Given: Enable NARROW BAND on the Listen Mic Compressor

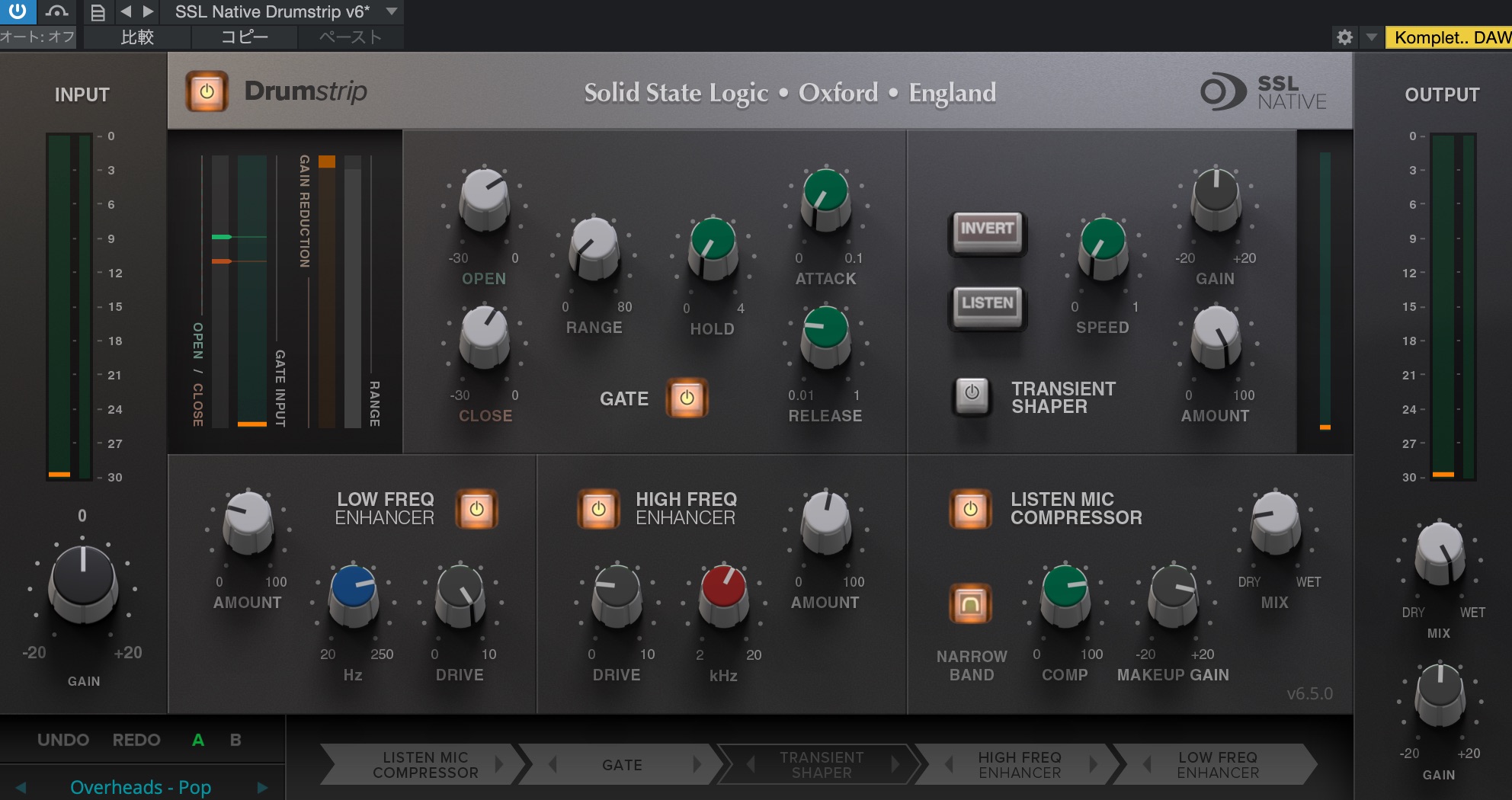Looking at the screenshot, I should click(x=969, y=603).
